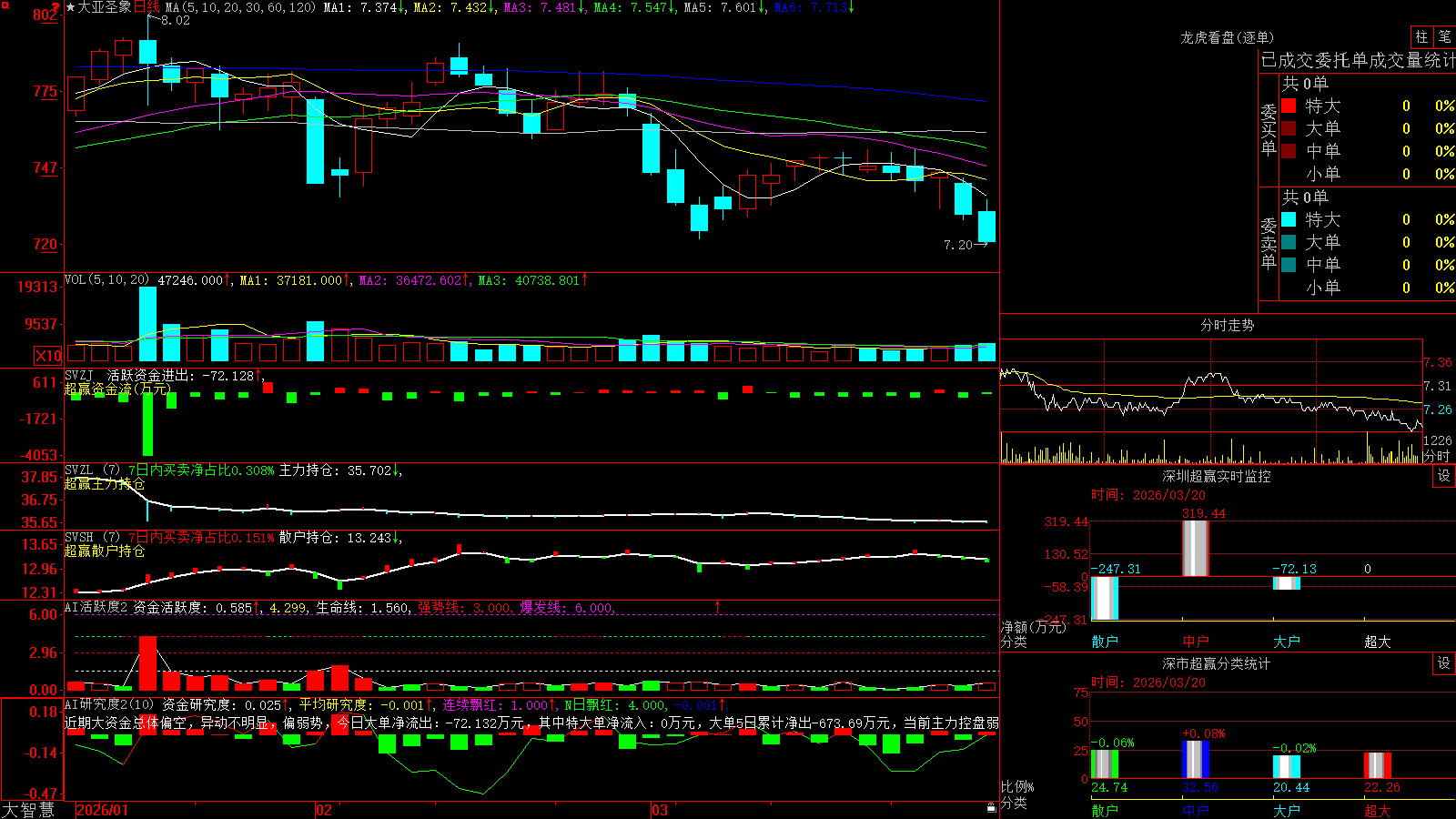1456x819 pixels.
Task: Open 设 settings for 深市超赢分类统计
Action: (x=1444, y=663)
